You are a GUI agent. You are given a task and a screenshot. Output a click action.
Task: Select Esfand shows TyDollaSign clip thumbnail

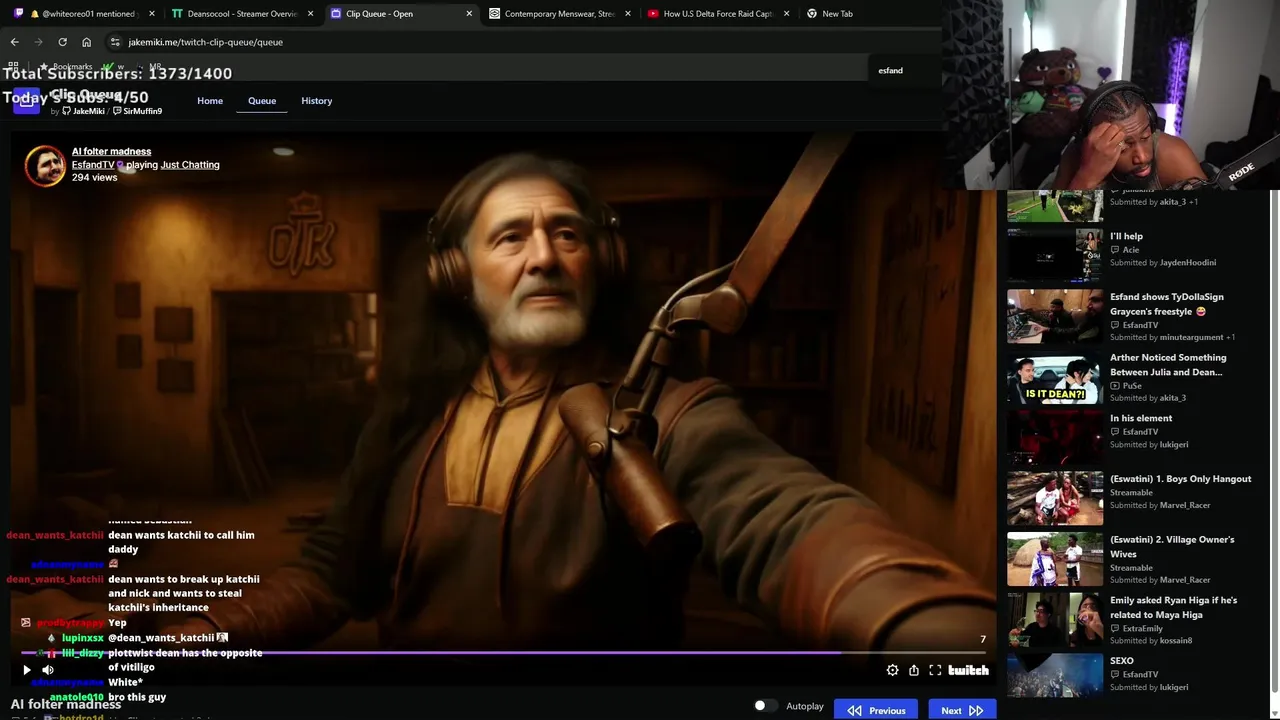[x=1055, y=316]
